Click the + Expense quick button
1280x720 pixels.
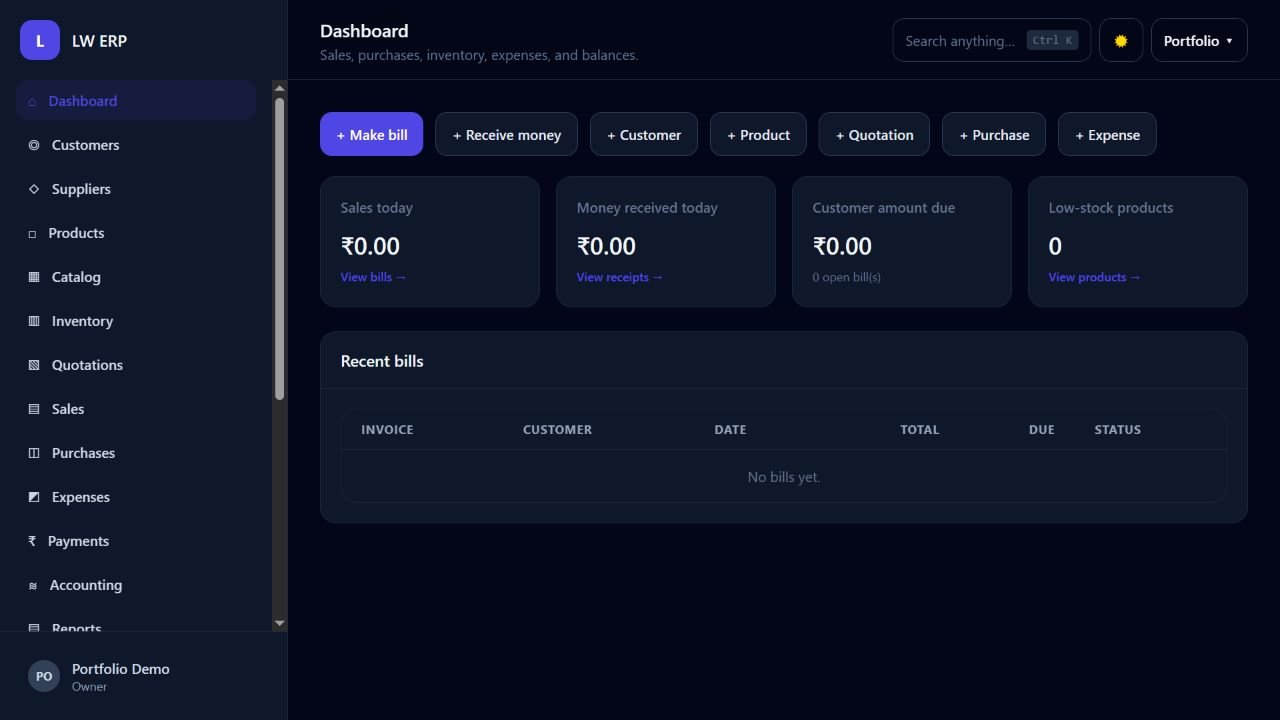1107,134
